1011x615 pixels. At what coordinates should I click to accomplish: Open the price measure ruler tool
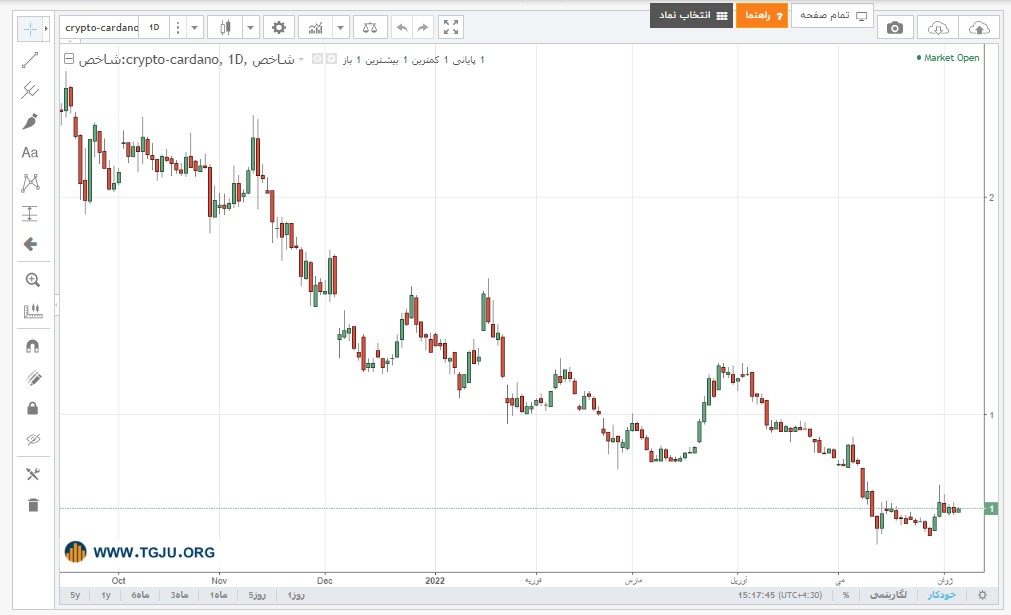point(32,311)
